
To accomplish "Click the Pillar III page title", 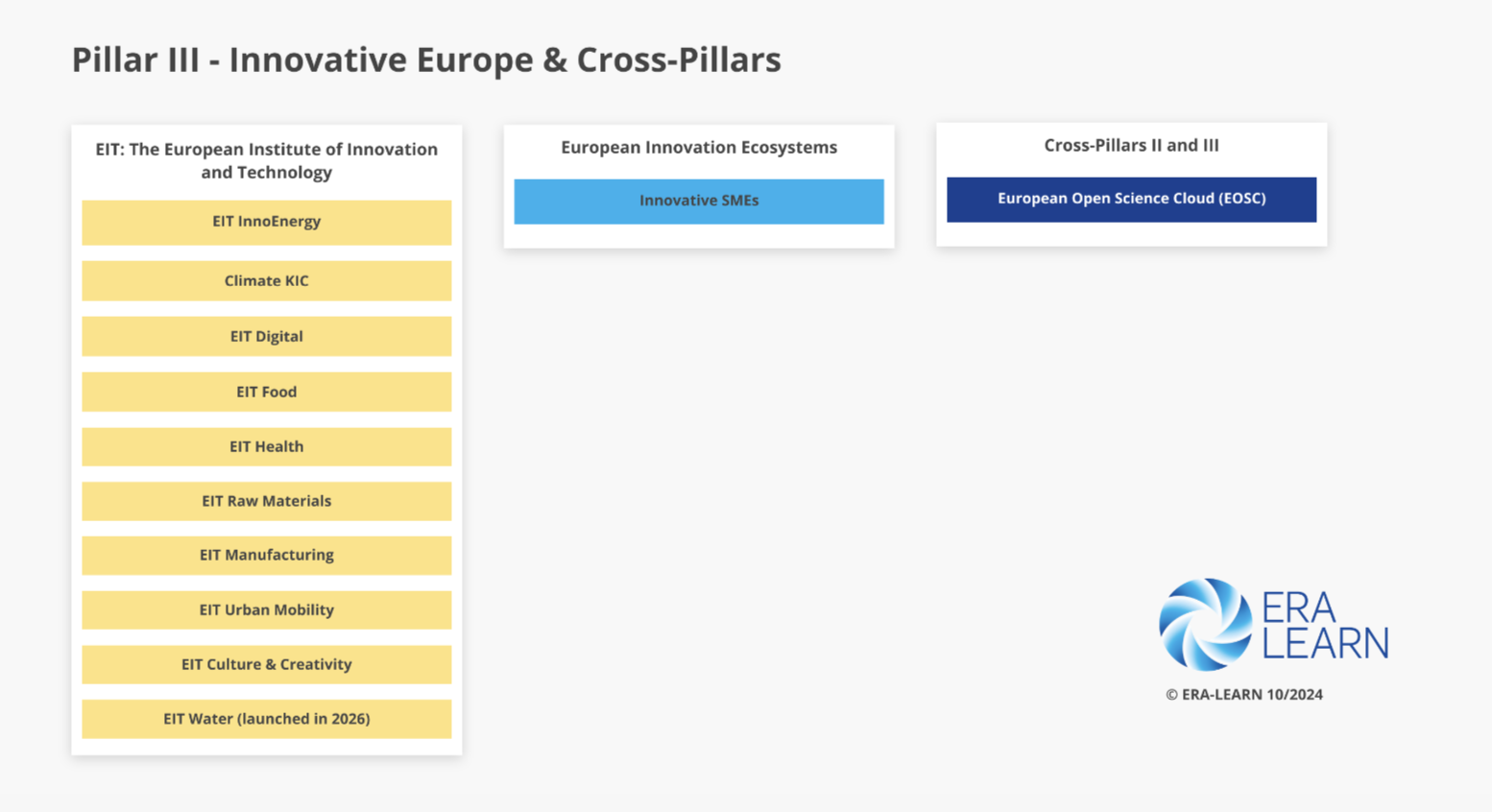I will click(x=426, y=60).
